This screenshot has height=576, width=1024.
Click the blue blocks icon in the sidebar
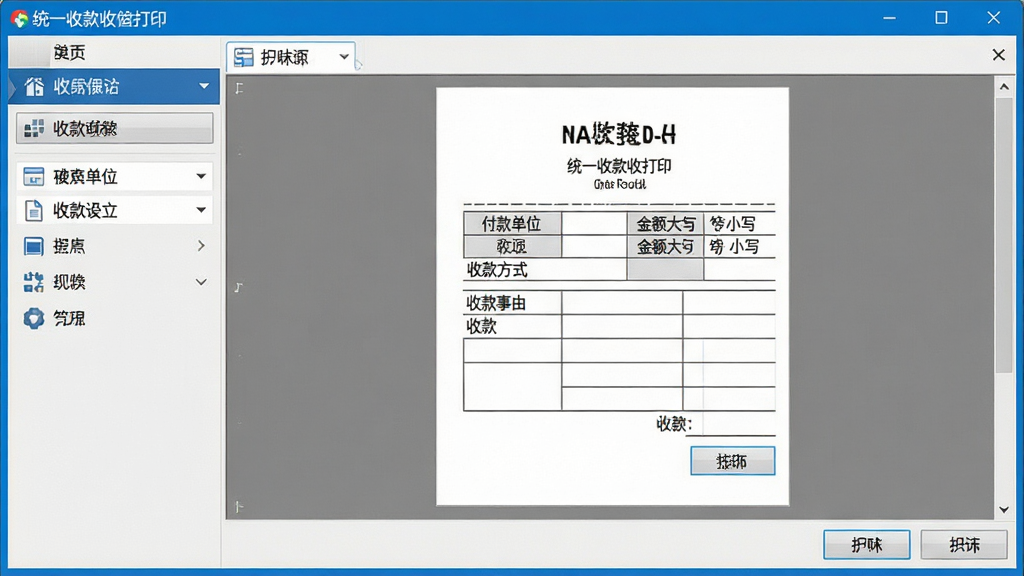[x=33, y=282]
